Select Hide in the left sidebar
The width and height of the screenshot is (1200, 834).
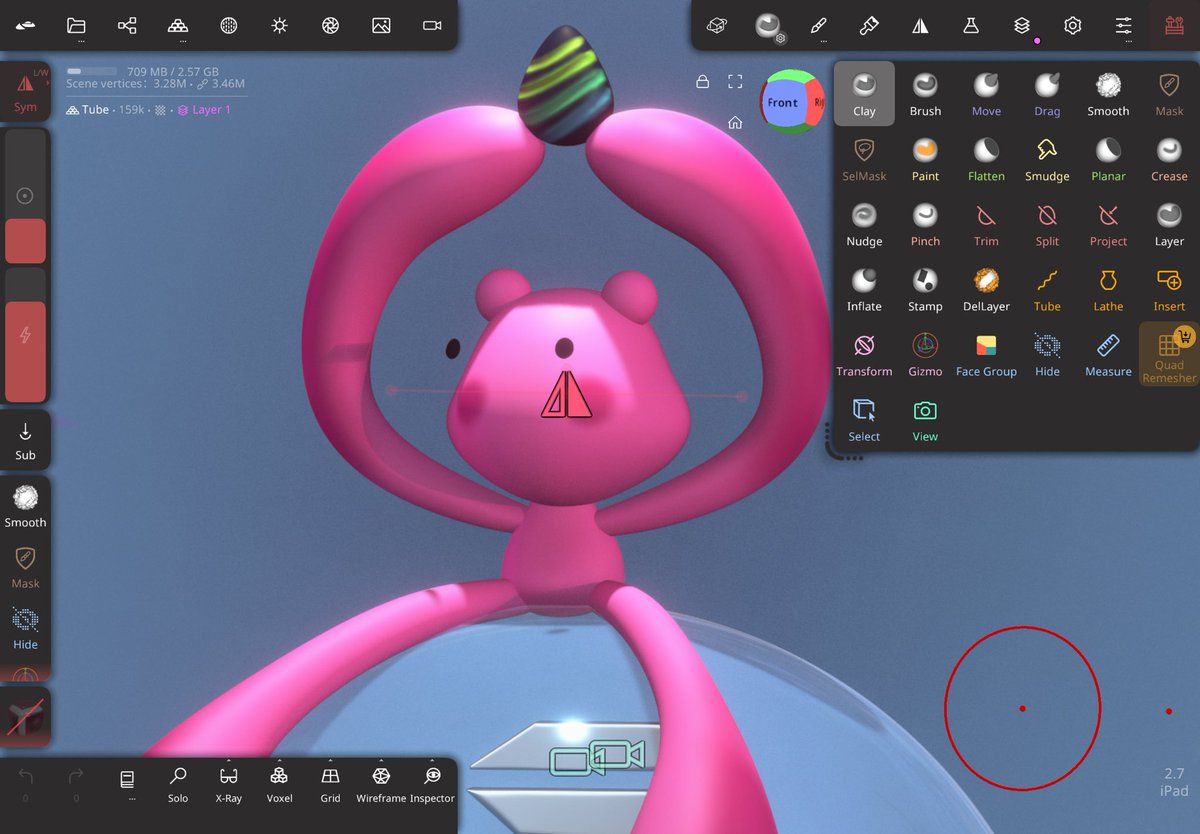click(25, 628)
